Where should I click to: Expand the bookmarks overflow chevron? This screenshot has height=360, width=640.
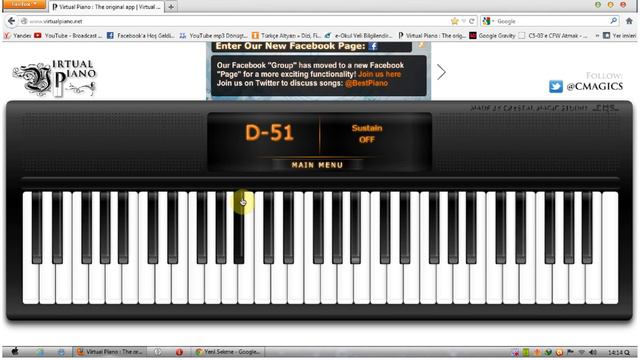[597, 36]
